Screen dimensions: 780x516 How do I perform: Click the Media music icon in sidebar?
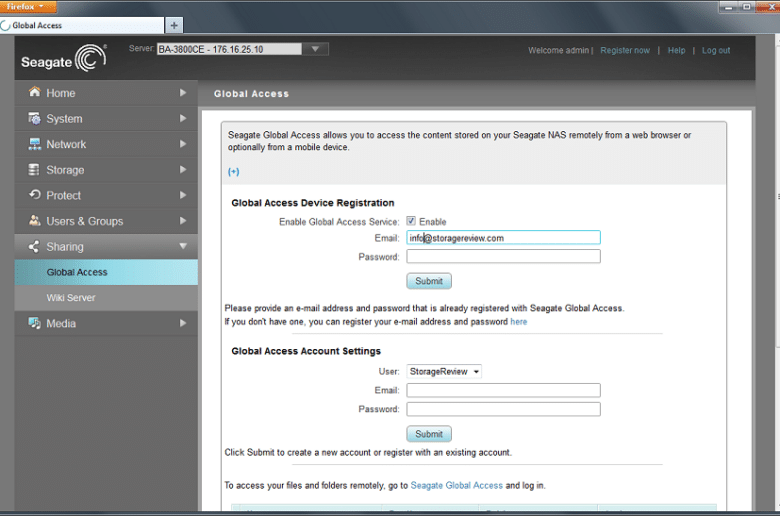coord(34,323)
